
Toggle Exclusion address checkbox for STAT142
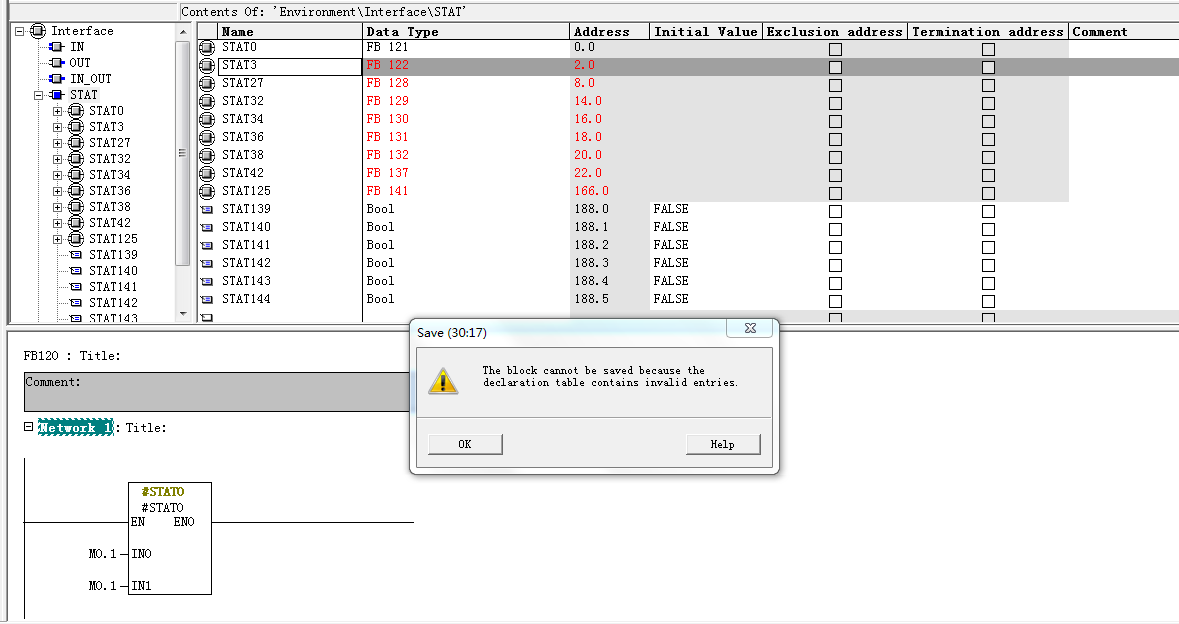tap(835, 265)
